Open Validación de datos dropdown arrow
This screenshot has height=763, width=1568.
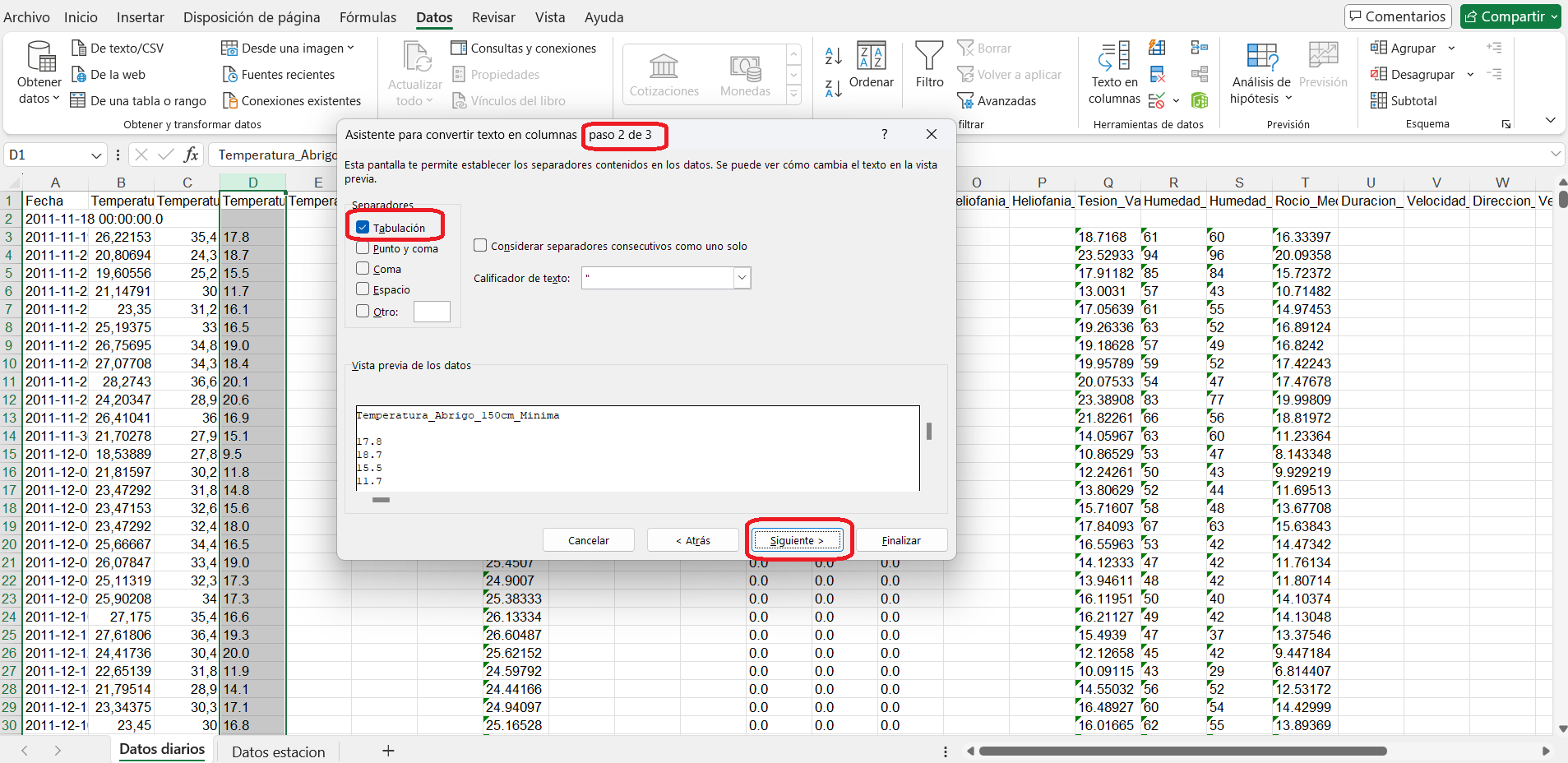point(1176,100)
